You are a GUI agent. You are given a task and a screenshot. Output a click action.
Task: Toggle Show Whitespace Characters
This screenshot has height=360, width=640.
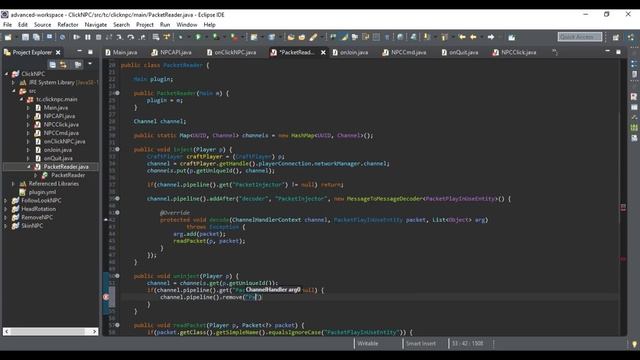point(387,37)
